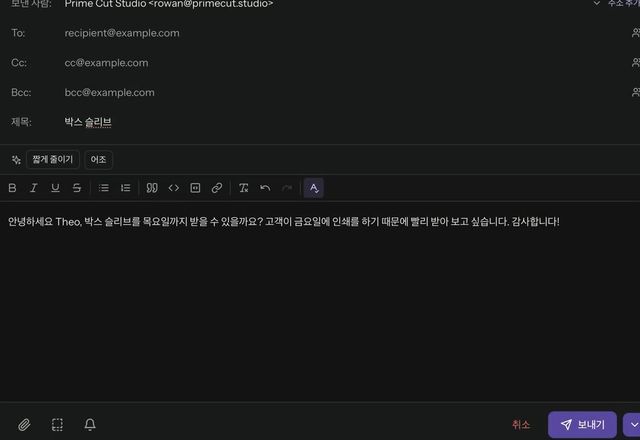640x440 pixels.
Task: Click the 어조 tone button
Action: 98,160
